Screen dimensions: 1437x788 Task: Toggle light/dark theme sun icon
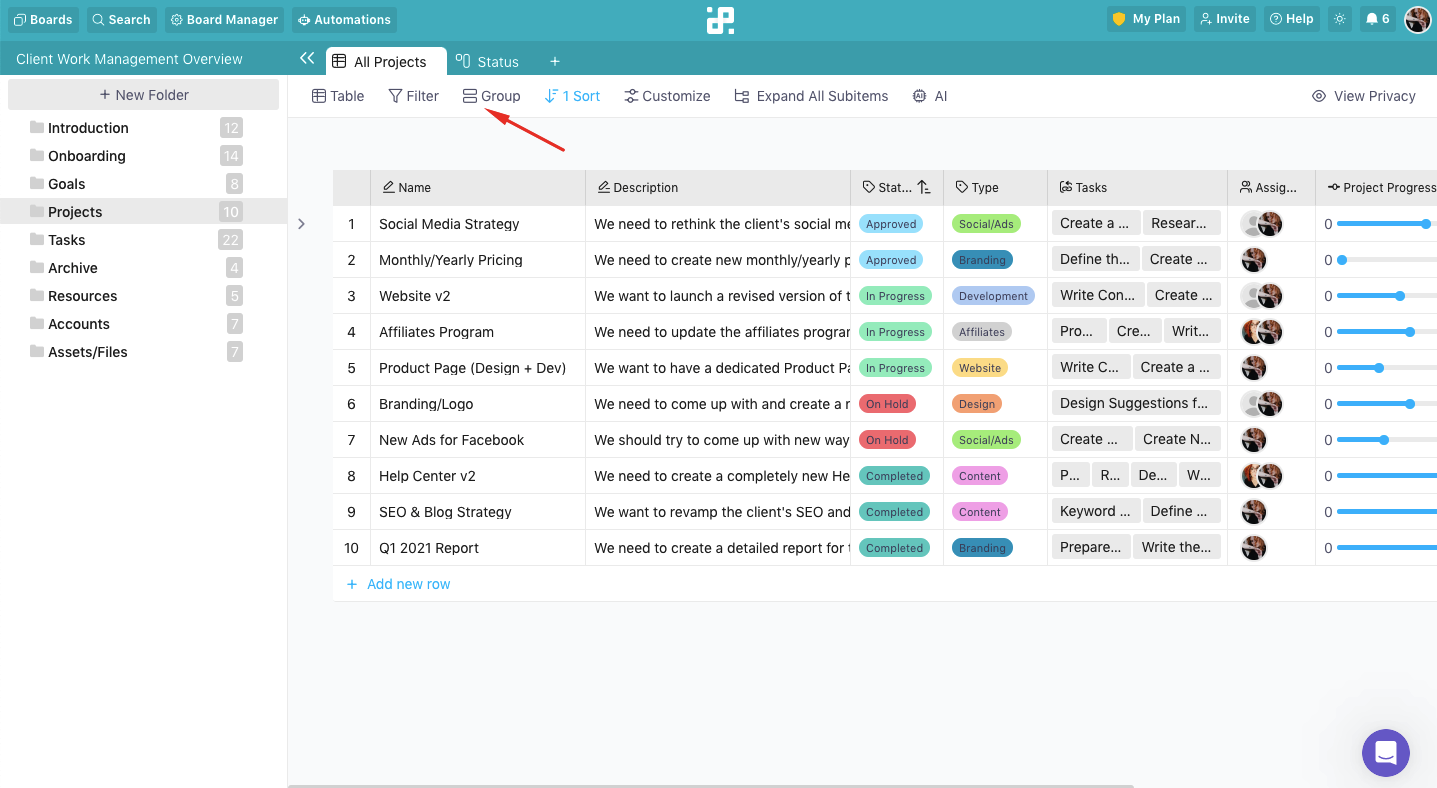click(x=1340, y=19)
